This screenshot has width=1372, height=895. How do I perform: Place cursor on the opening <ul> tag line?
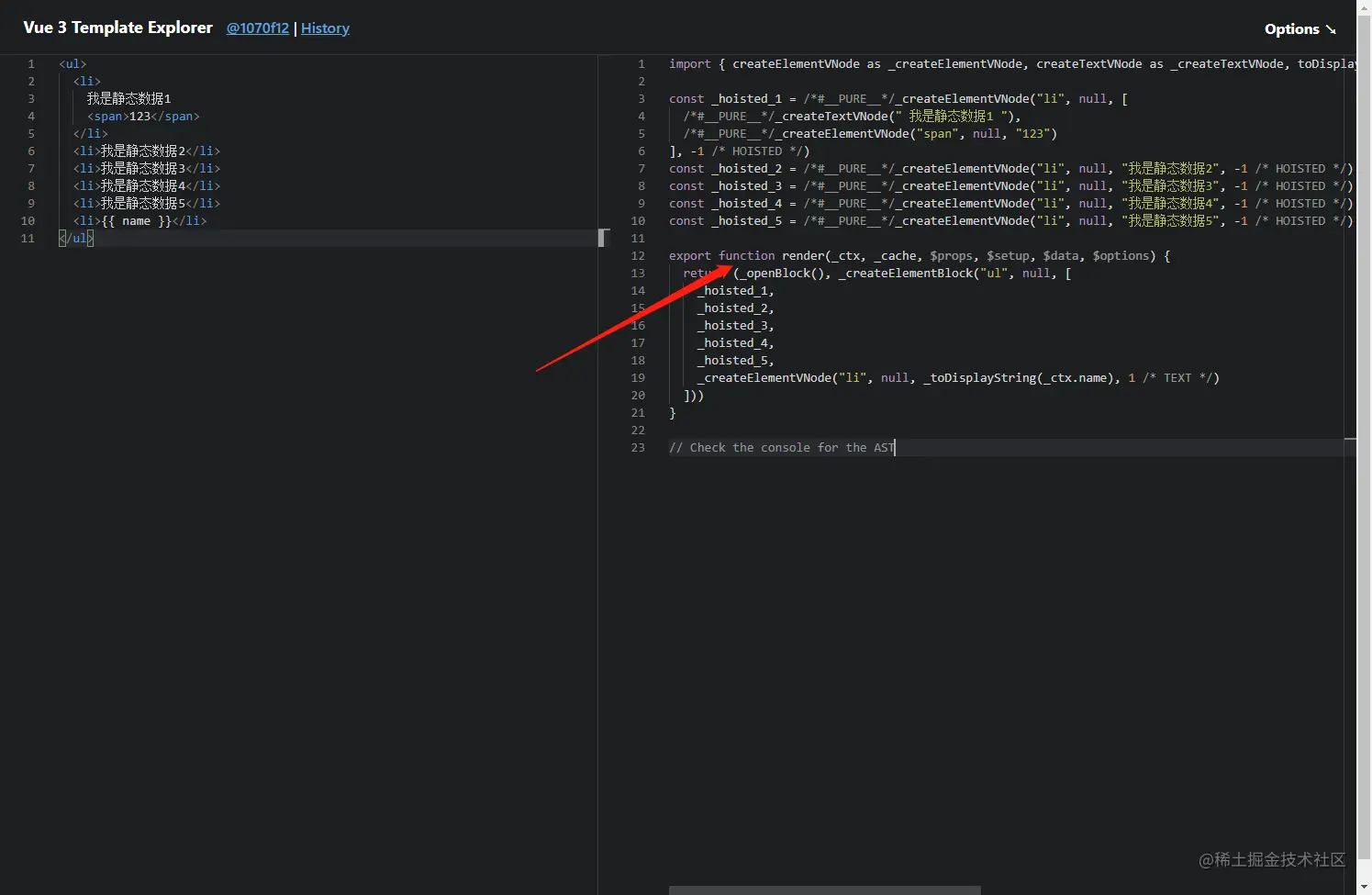pyautogui.click(x=73, y=64)
